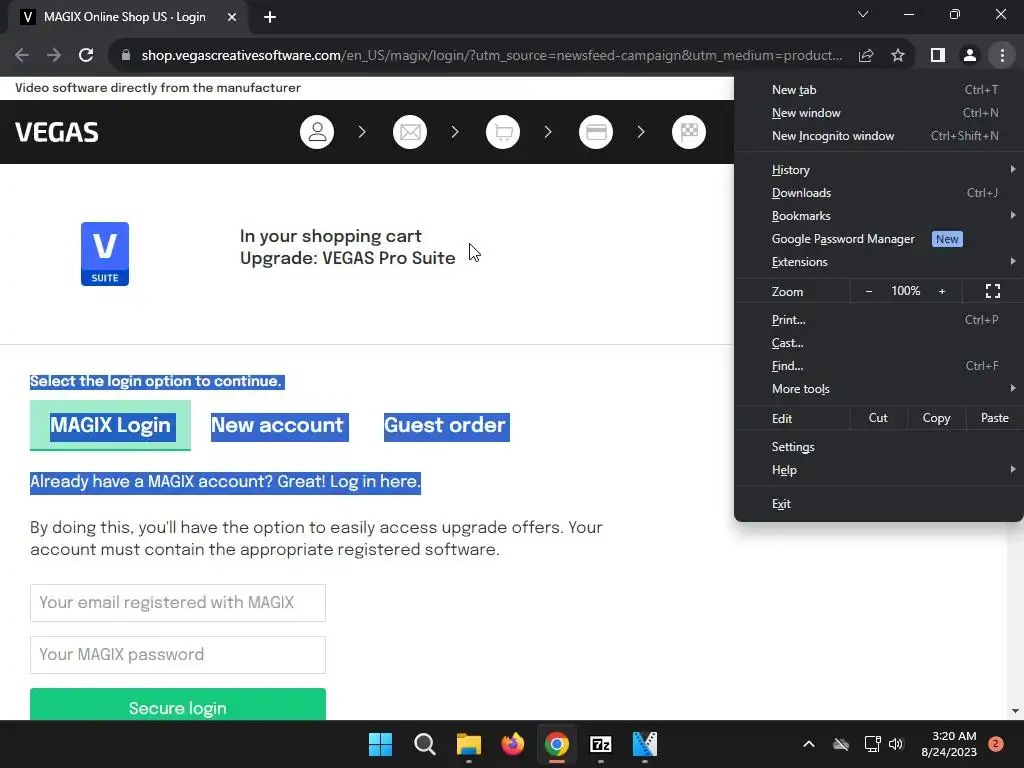Click the VEGAS logo in header
Screen dimensions: 1024x768
click(x=57, y=132)
